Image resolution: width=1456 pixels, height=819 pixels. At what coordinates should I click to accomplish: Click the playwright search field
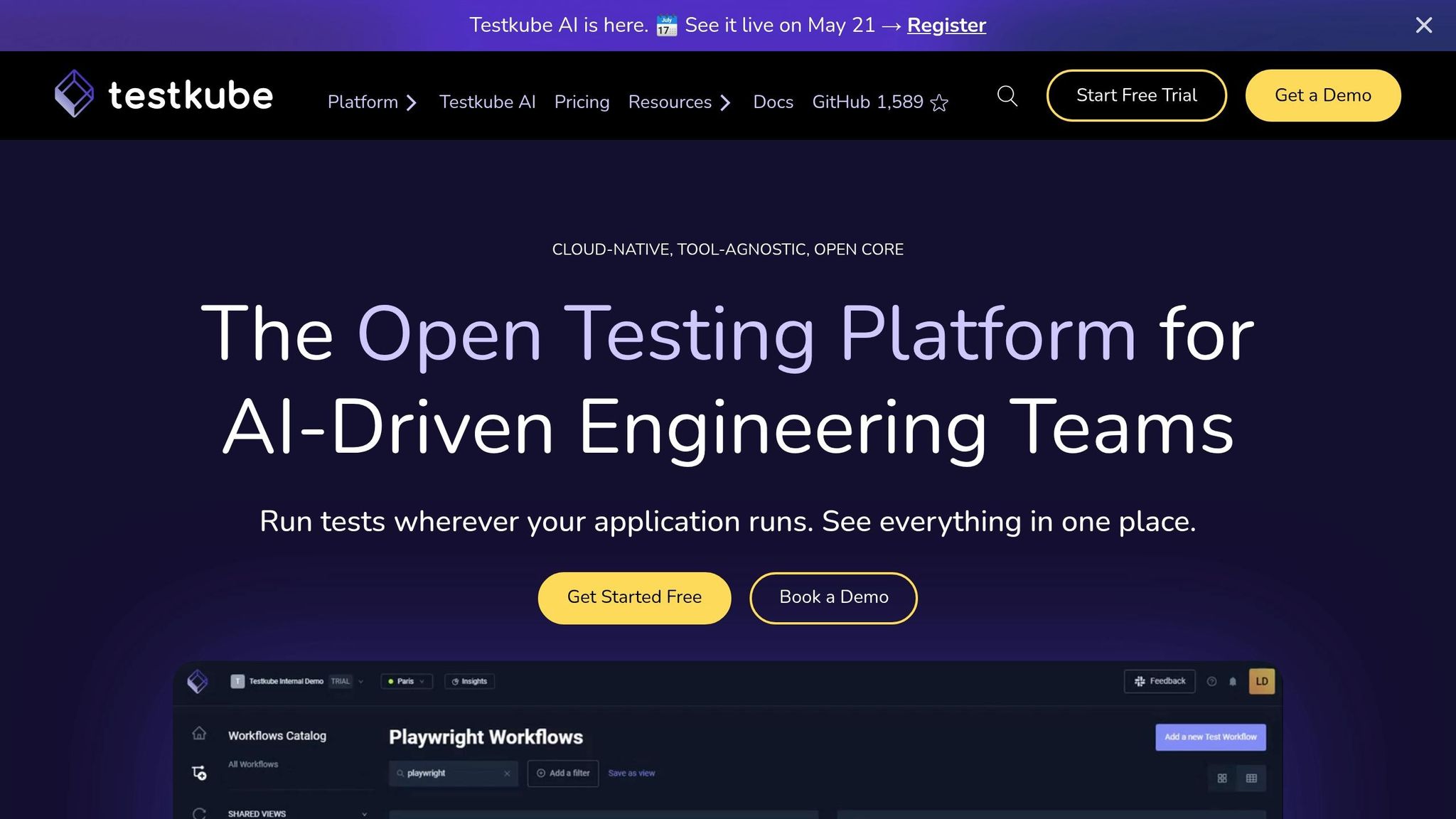click(453, 773)
